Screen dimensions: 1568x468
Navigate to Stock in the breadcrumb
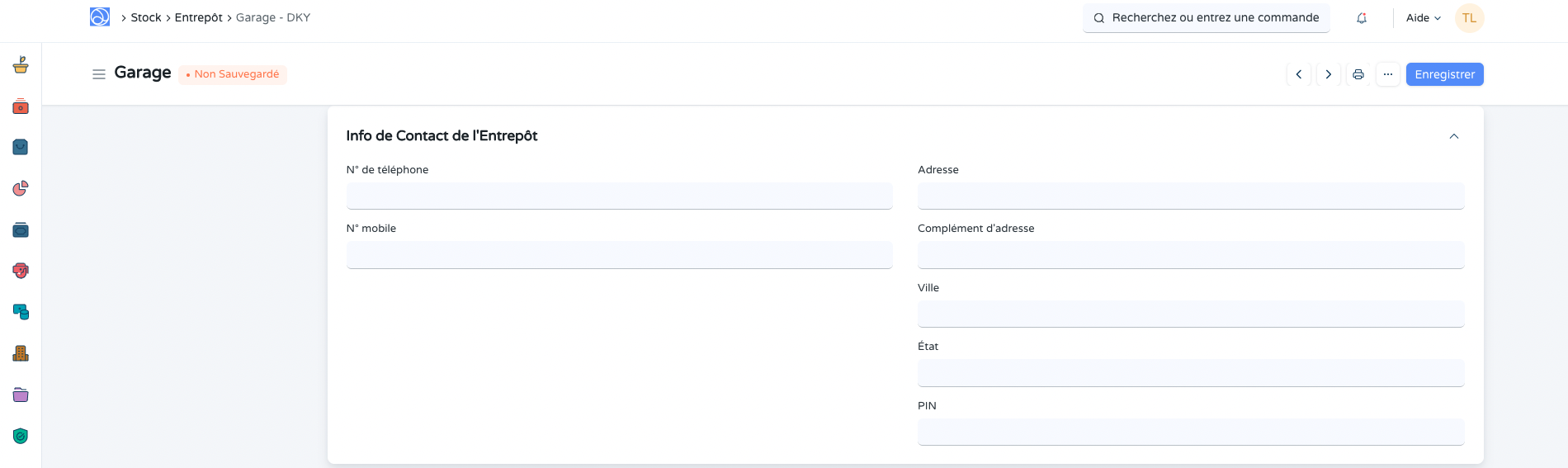coord(146,17)
